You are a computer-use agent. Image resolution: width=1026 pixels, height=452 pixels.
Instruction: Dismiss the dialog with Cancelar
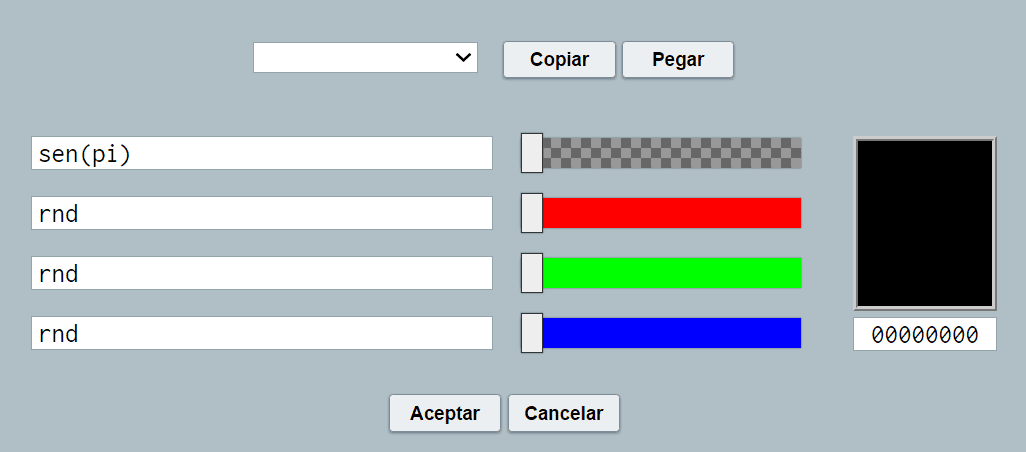[564, 413]
